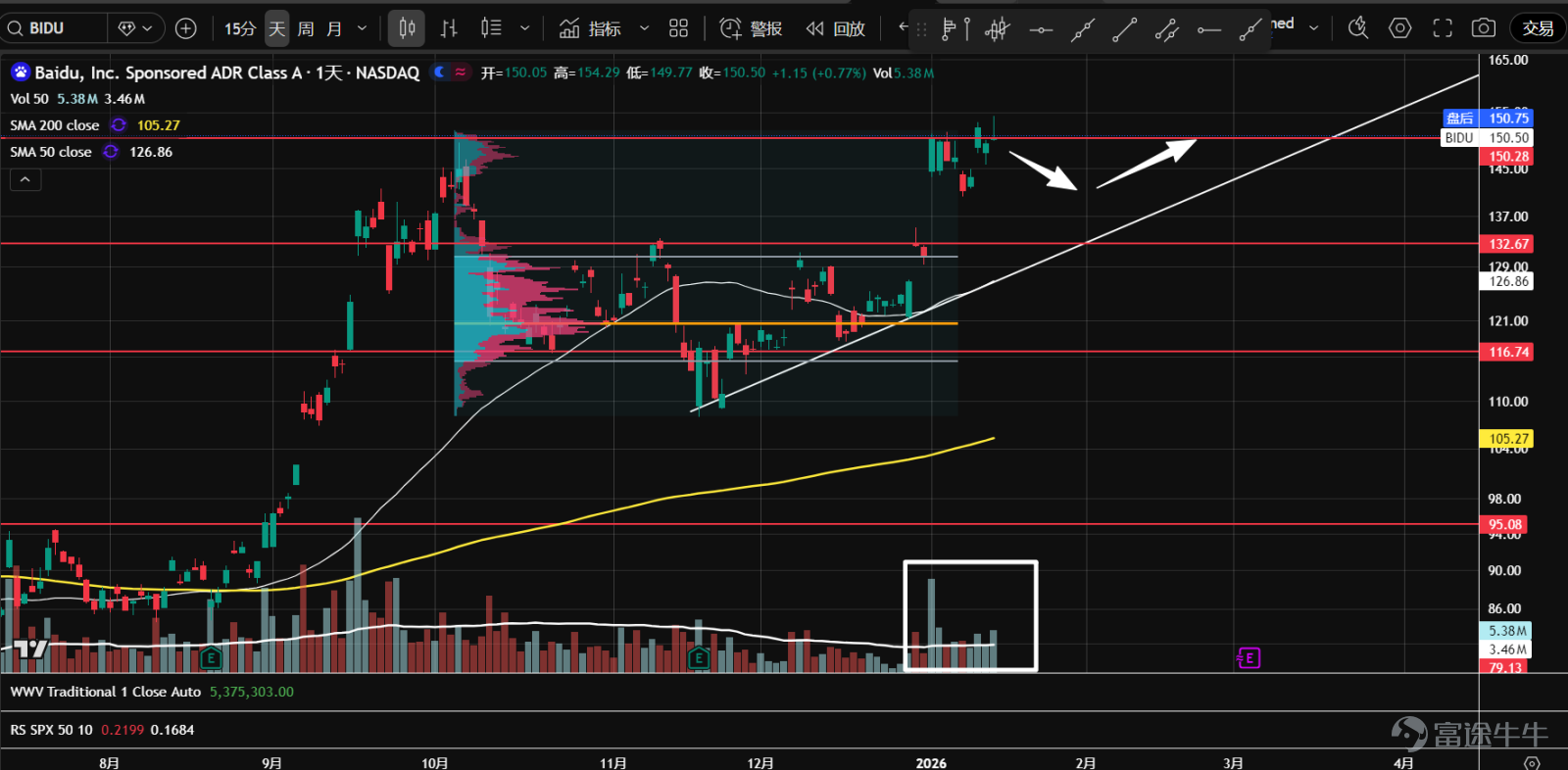Select the trend line drawing tool

pyautogui.click(x=1124, y=30)
